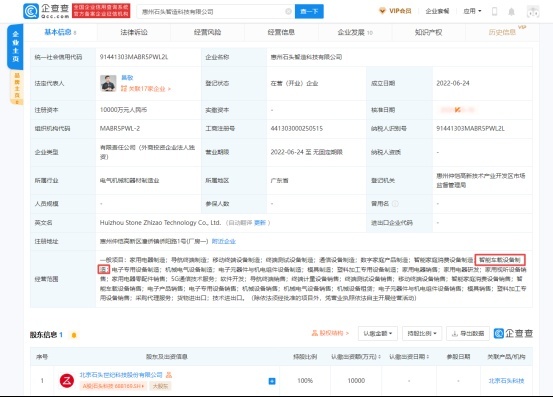This screenshot has height=397, width=553.
Task: Switch to the 经营风险 tab
Action: point(207,32)
